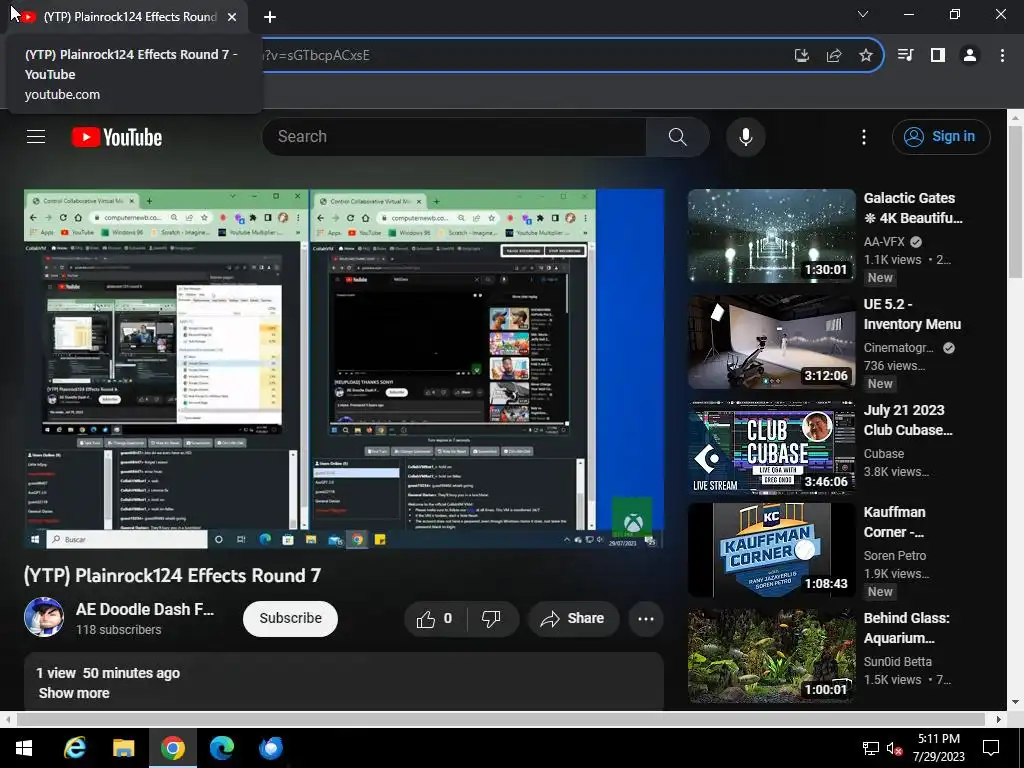Click the vertical scrollbar thumb
The width and height of the screenshot is (1024, 768).
[x=1015, y=204]
